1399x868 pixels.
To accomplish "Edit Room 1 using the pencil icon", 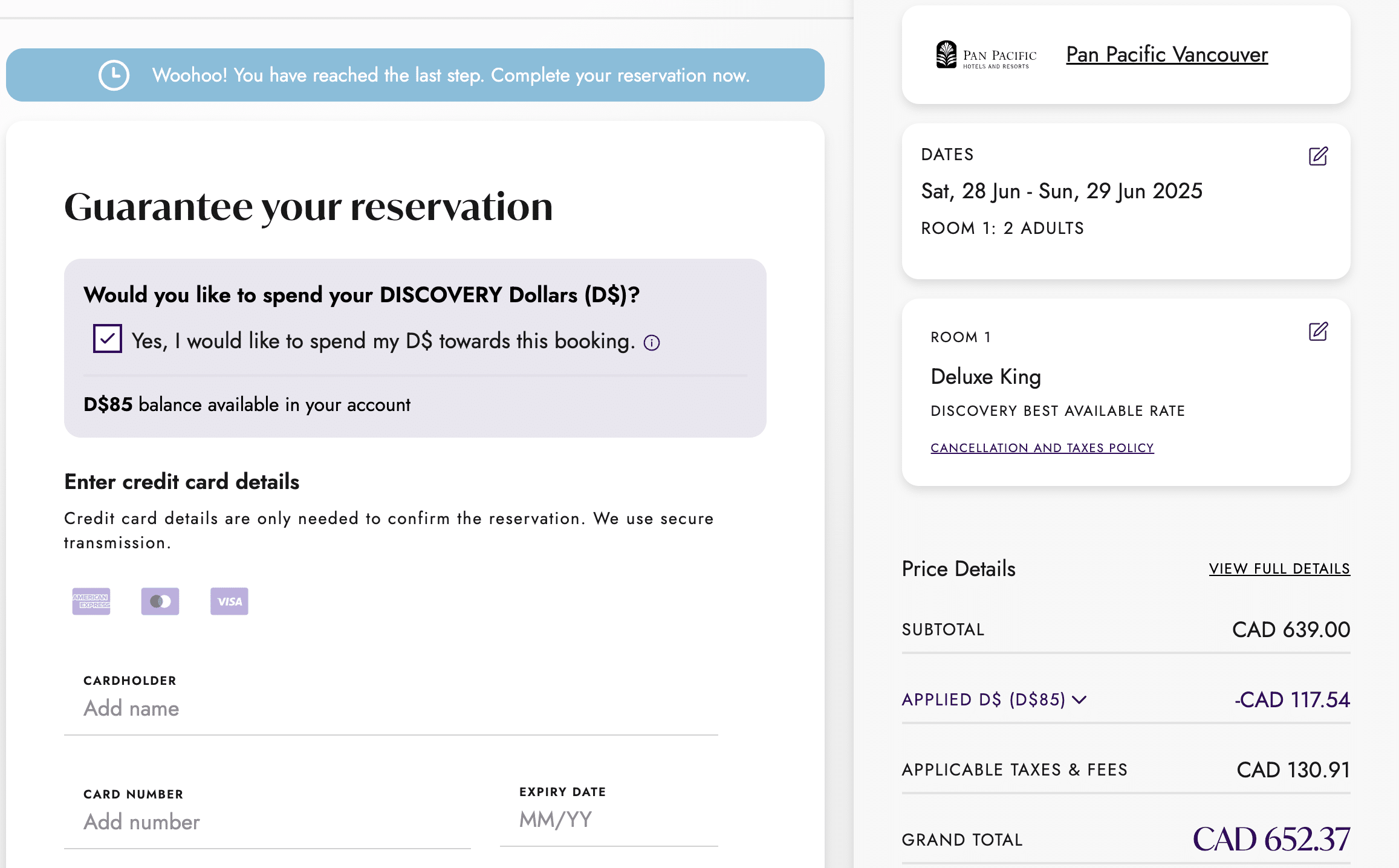I will click(x=1319, y=331).
